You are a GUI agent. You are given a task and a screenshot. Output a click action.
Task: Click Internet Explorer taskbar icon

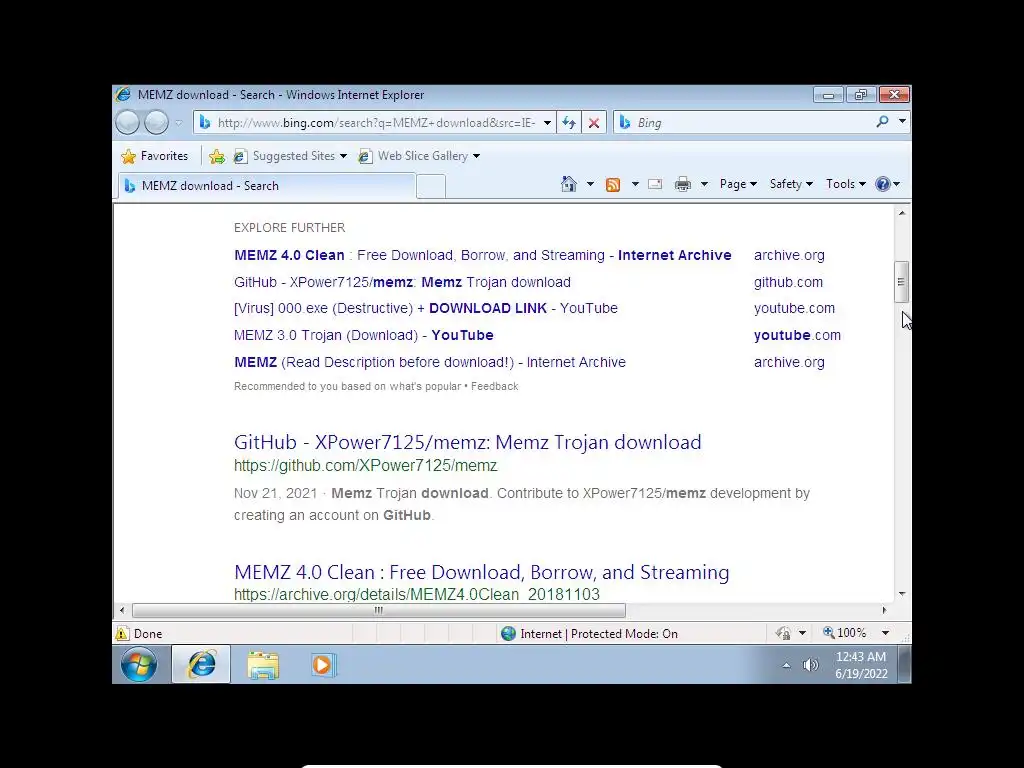pyautogui.click(x=201, y=664)
